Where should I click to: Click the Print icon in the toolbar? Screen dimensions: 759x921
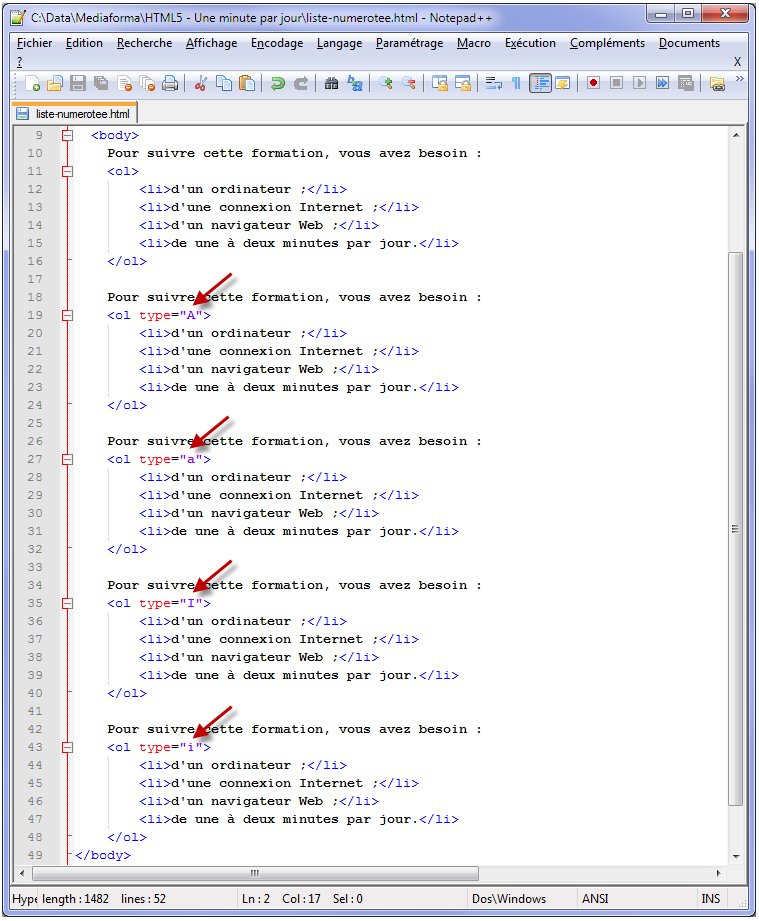click(170, 84)
